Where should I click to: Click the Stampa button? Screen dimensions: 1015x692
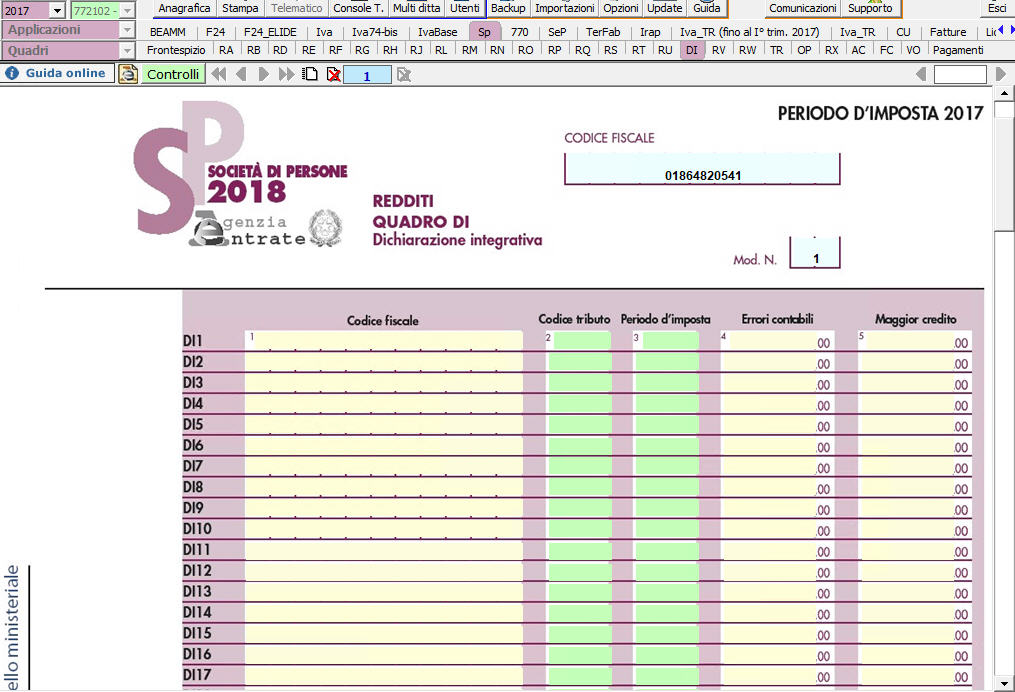[240, 8]
